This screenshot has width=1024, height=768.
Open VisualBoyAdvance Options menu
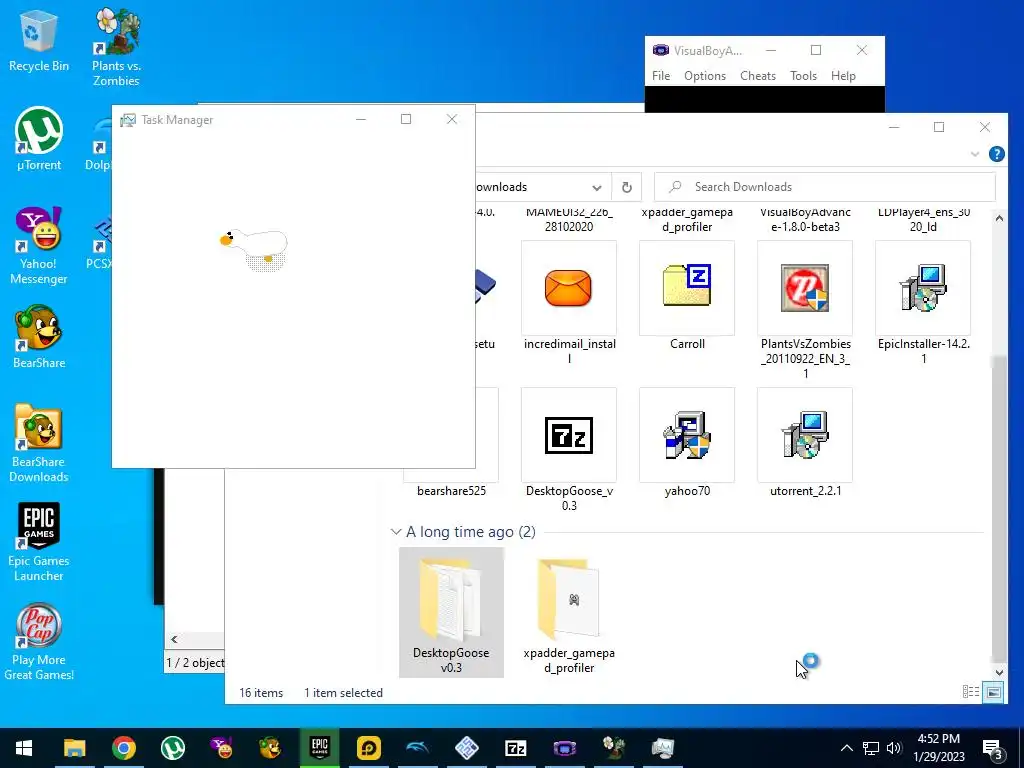click(705, 76)
